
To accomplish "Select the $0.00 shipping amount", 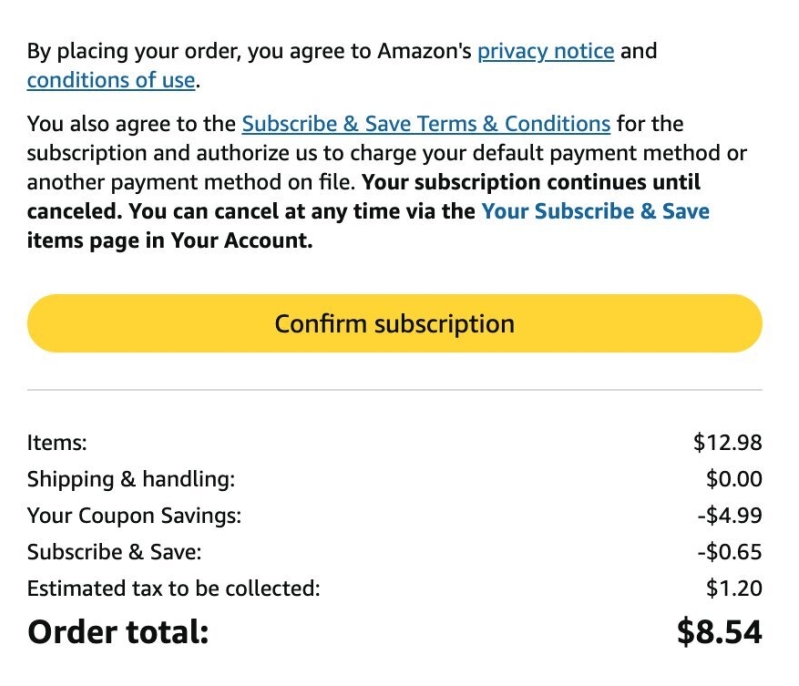I will (734, 479).
